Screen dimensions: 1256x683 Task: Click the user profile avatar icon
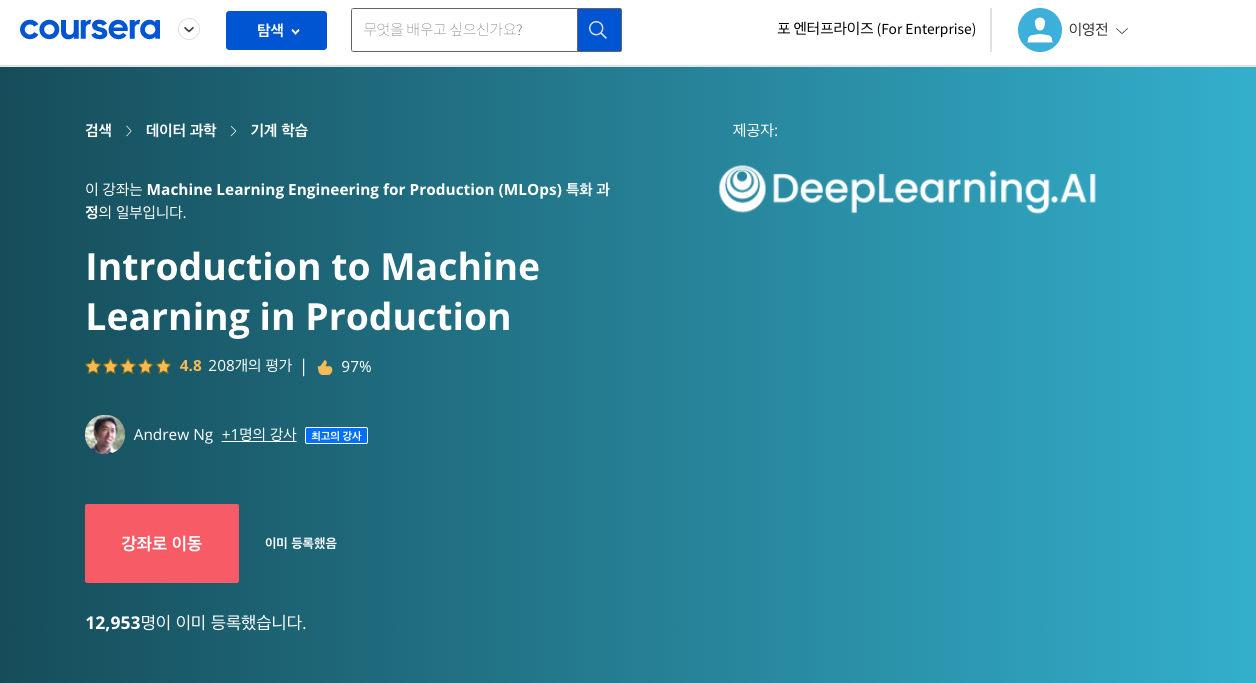[1039, 30]
